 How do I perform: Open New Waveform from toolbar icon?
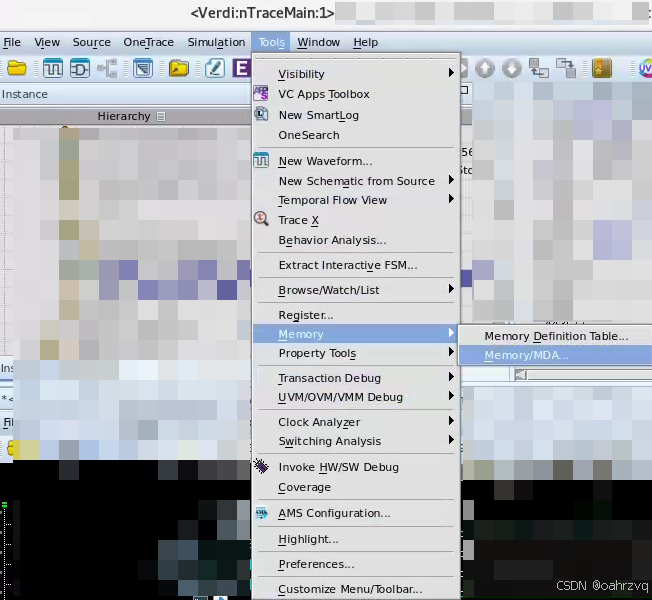tap(53, 68)
